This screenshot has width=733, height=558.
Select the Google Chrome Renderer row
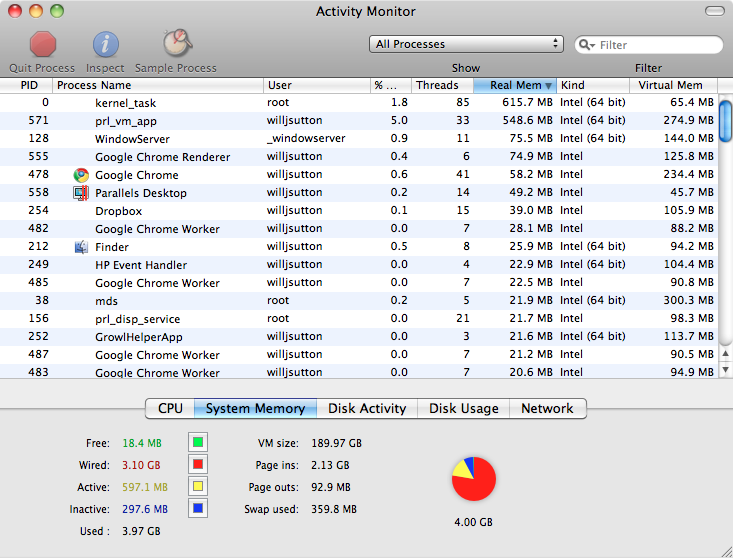pyautogui.click(x=359, y=157)
